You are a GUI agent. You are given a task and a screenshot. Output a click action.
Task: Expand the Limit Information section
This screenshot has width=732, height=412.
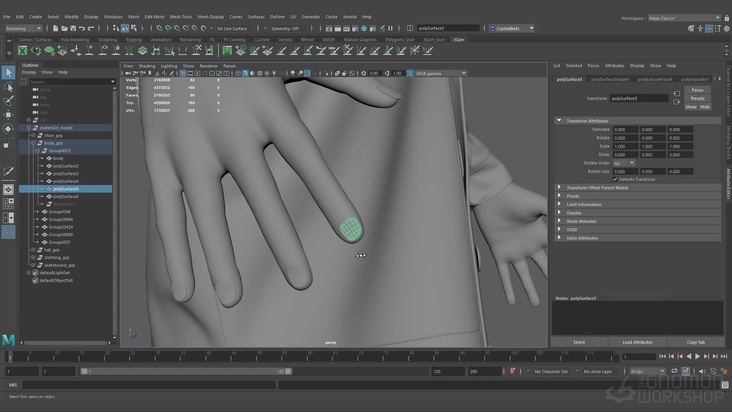click(559, 204)
